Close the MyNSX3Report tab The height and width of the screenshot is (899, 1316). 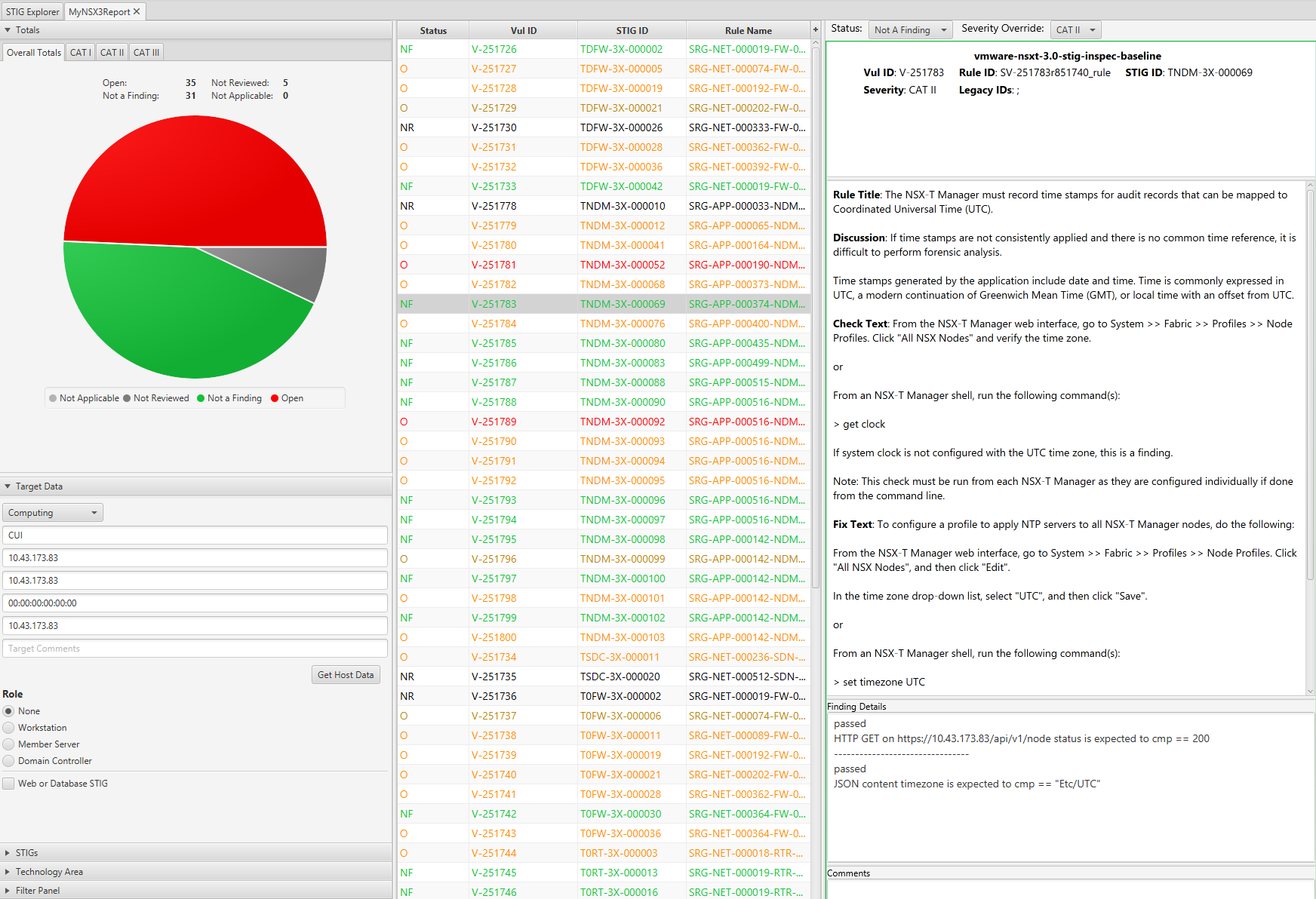coord(137,11)
